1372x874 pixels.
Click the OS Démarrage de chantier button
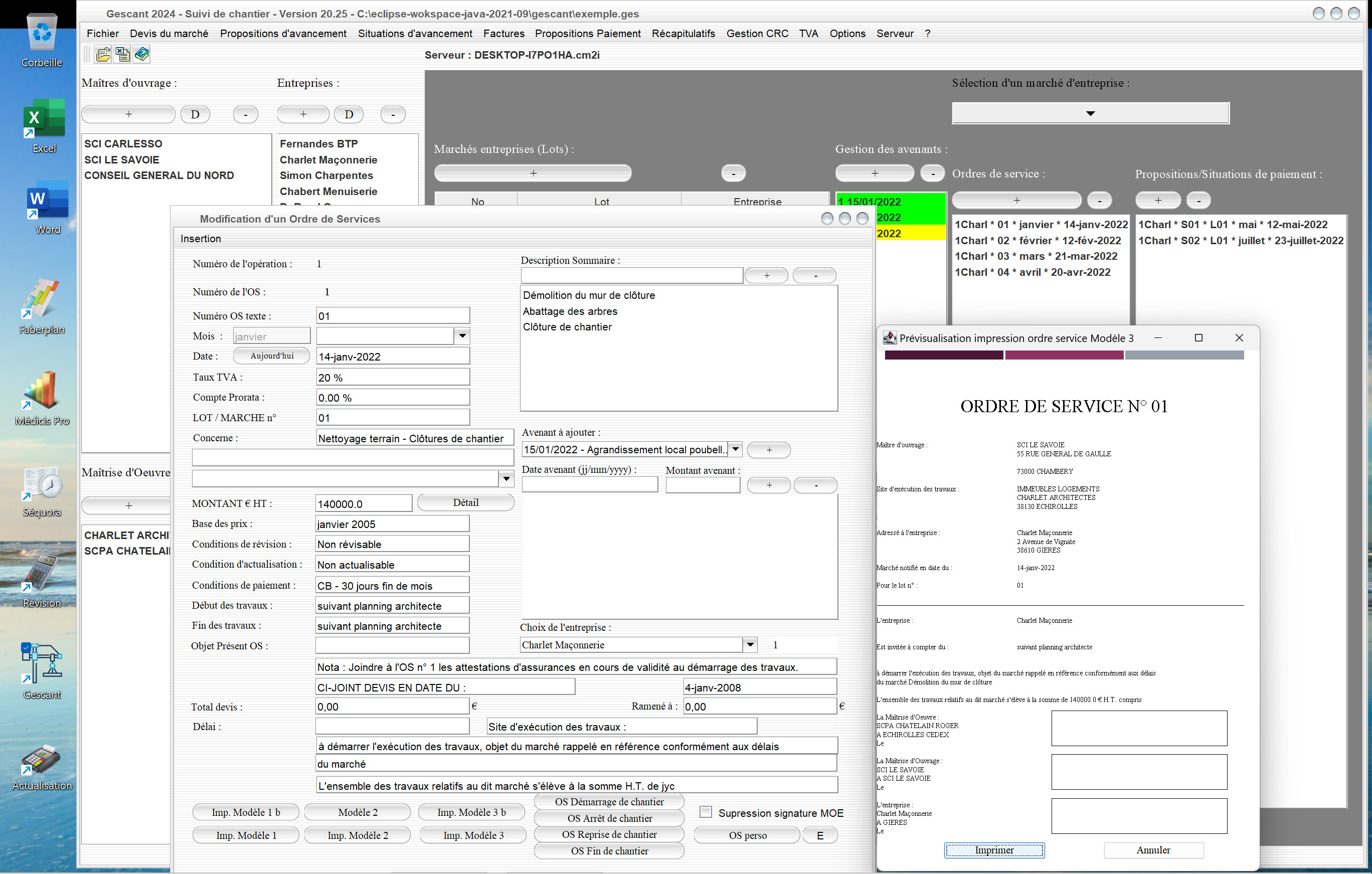point(609,802)
